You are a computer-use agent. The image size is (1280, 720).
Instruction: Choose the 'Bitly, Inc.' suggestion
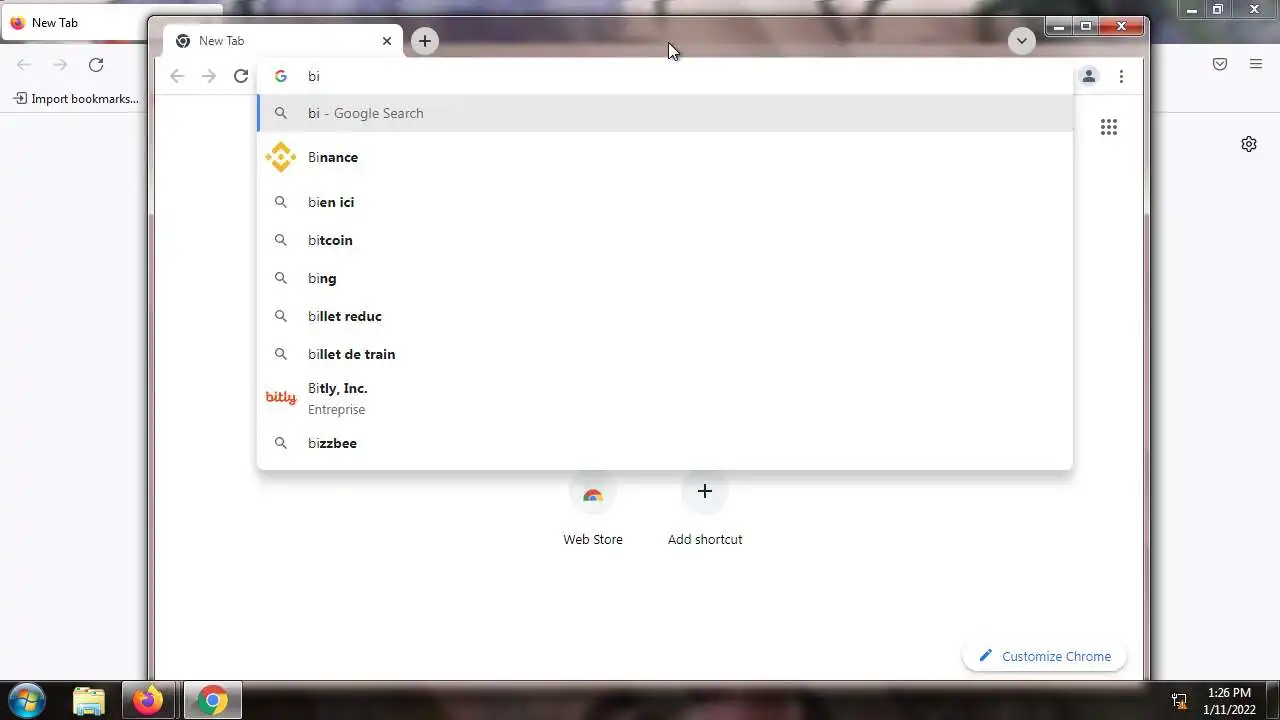point(665,398)
